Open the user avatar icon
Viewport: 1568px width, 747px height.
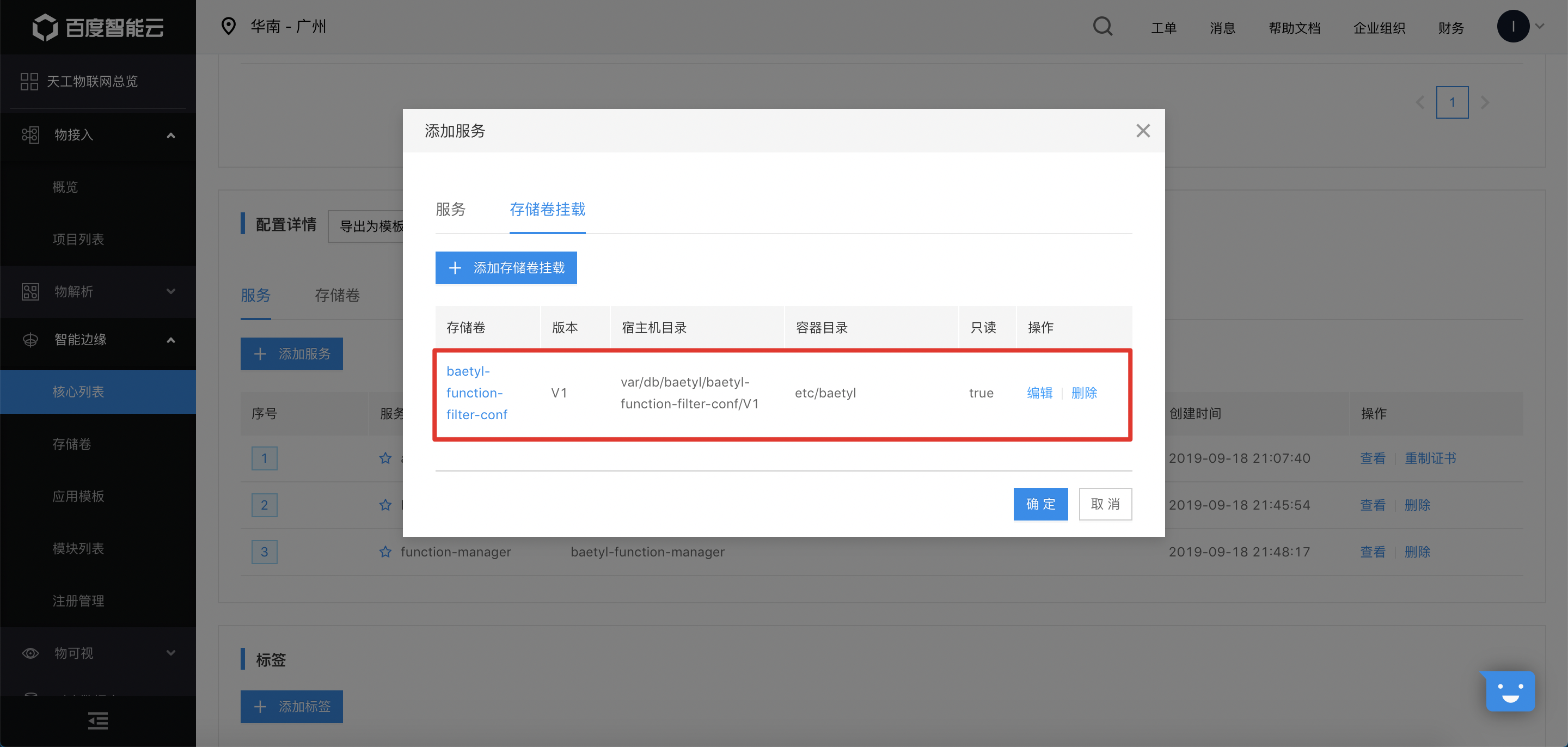pos(1512,26)
